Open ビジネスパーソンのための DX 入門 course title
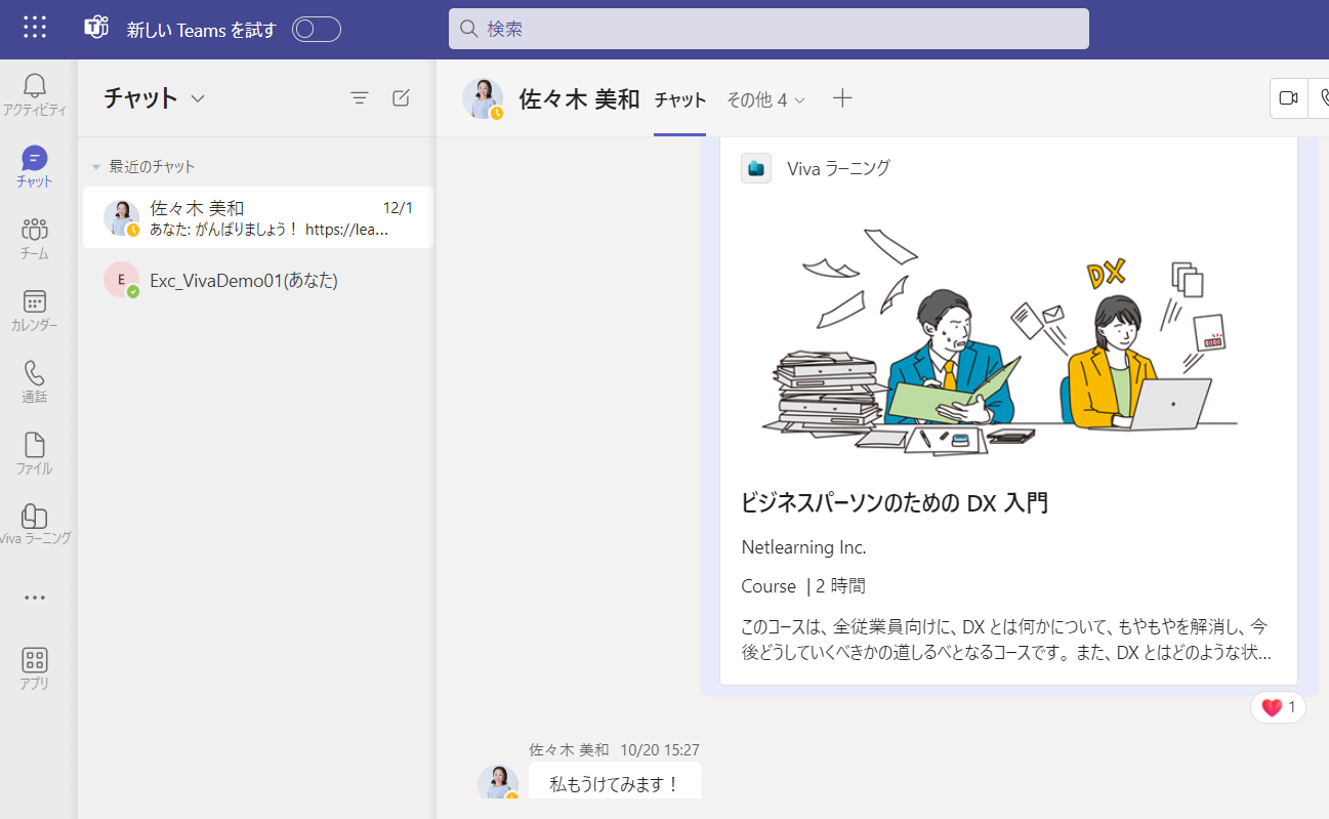The height and width of the screenshot is (819, 1329). (x=894, y=503)
